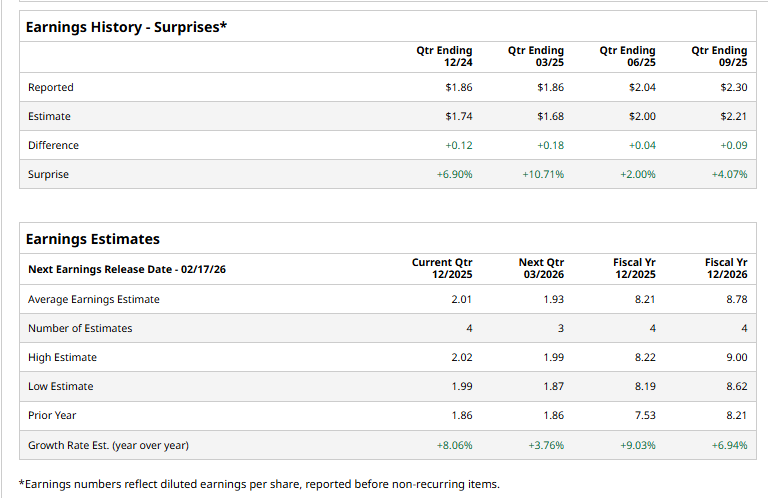Click the +9.03% growth rate value
The image size is (768, 498).
pyautogui.click(x=637, y=445)
